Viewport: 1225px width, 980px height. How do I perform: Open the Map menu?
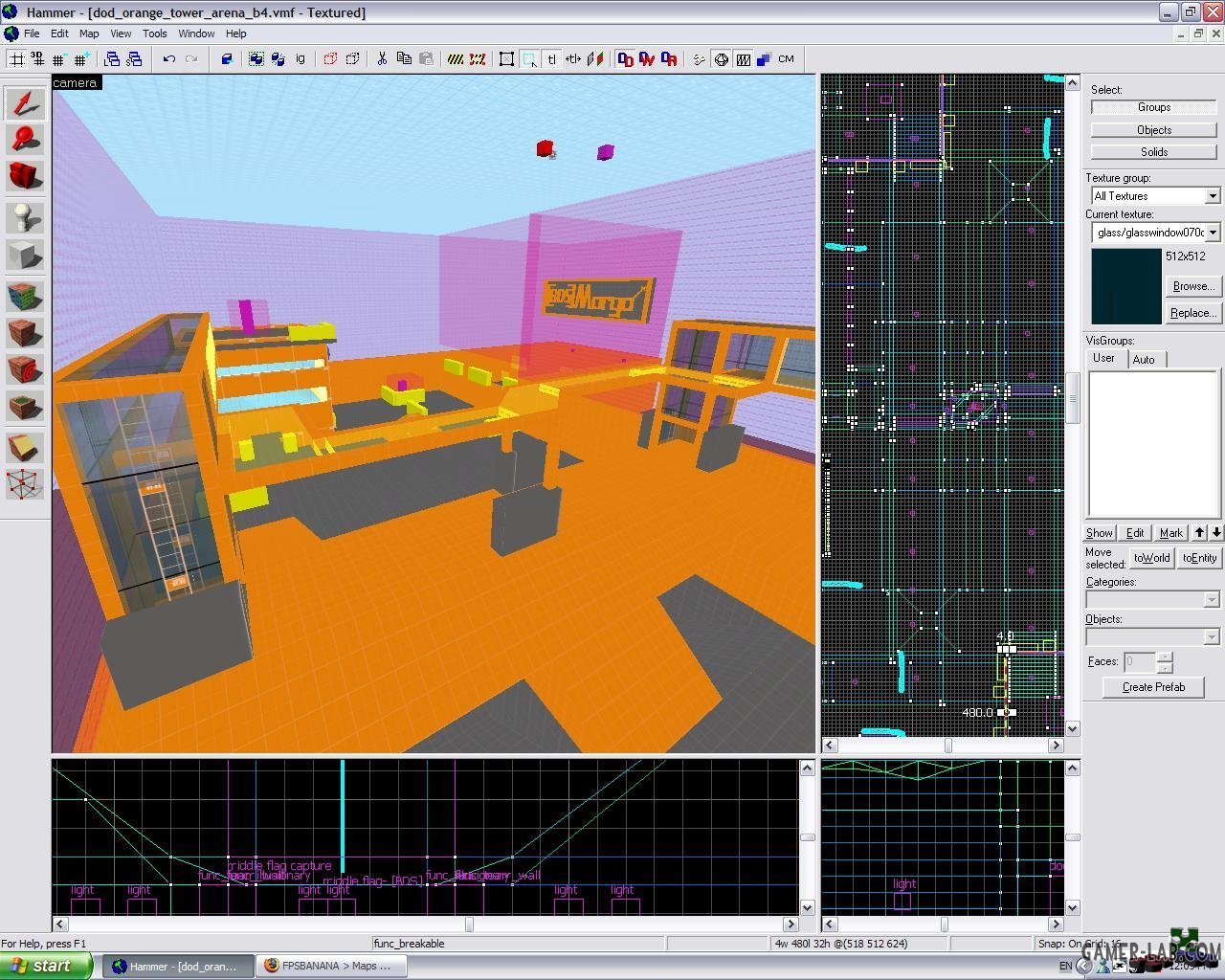click(89, 33)
